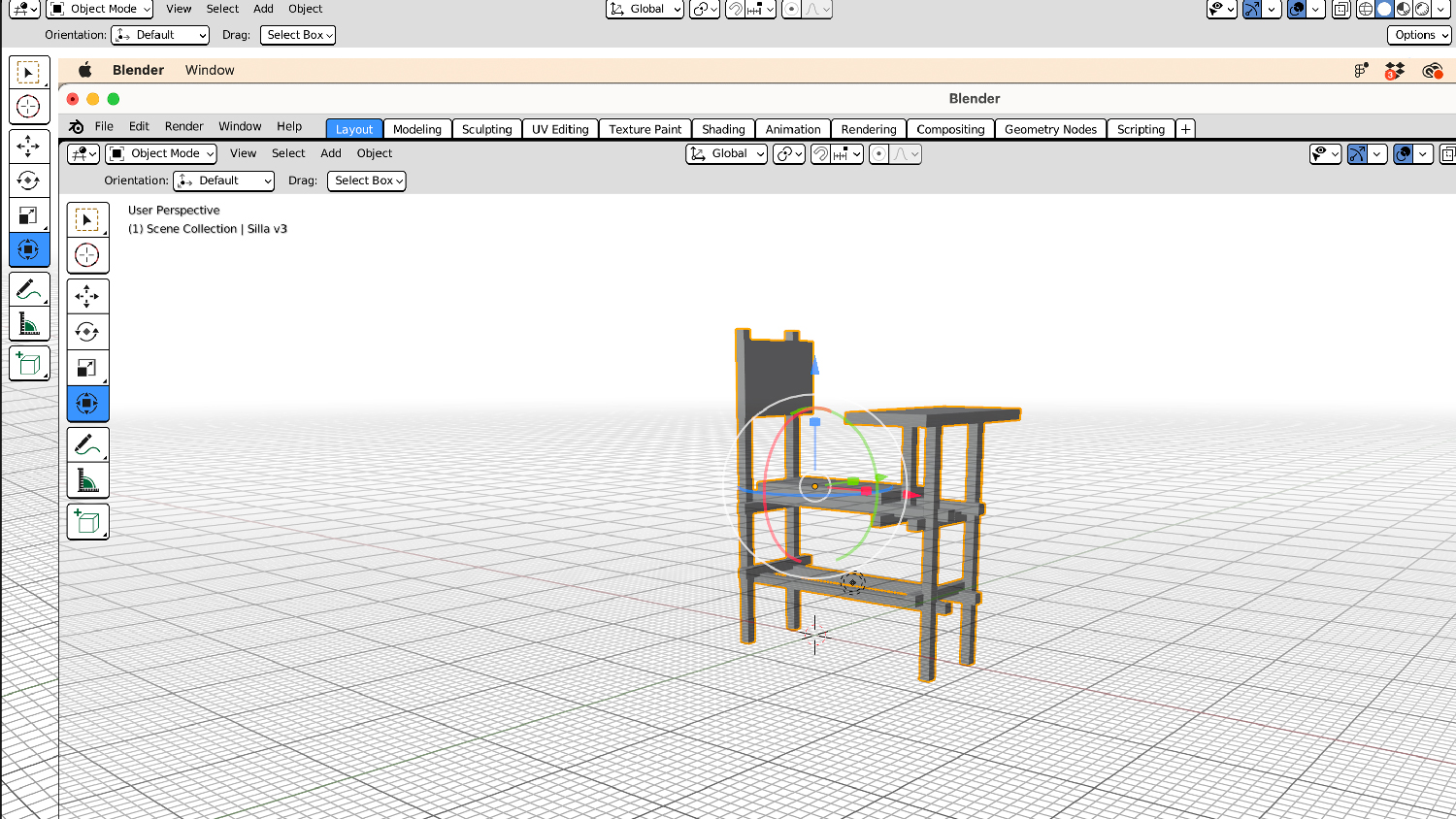The width and height of the screenshot is (1456, 819).
Task: Expand the viewport shading settings dropdown arrow
Action: click(x=1442, y=9)
